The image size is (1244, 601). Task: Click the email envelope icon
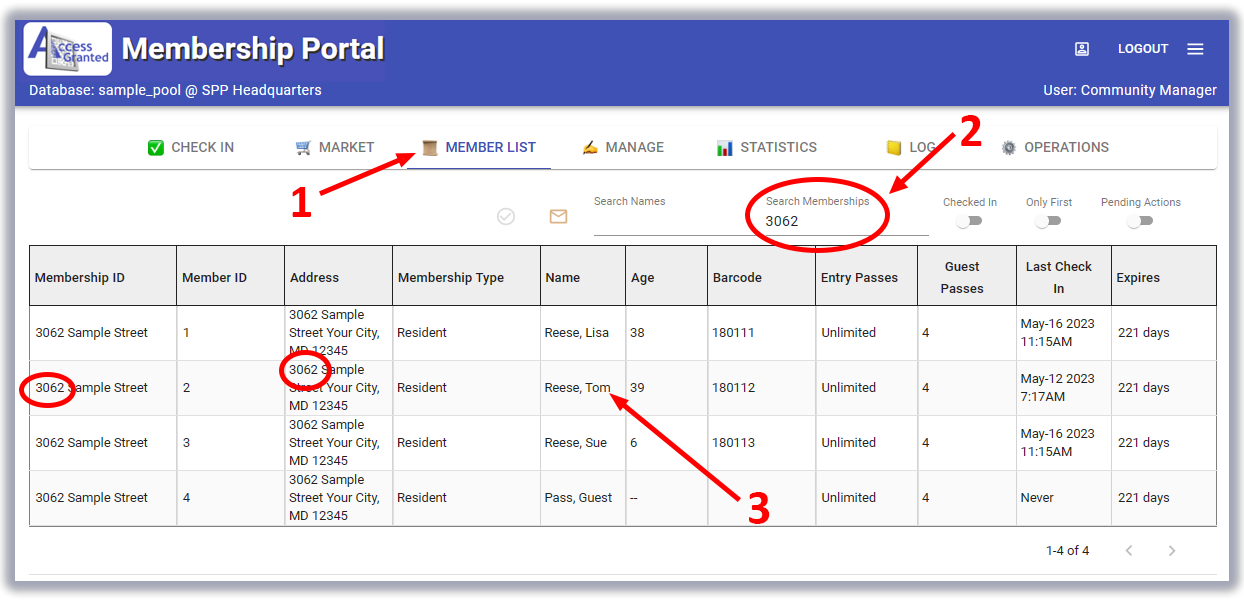(x=558, y=216)
